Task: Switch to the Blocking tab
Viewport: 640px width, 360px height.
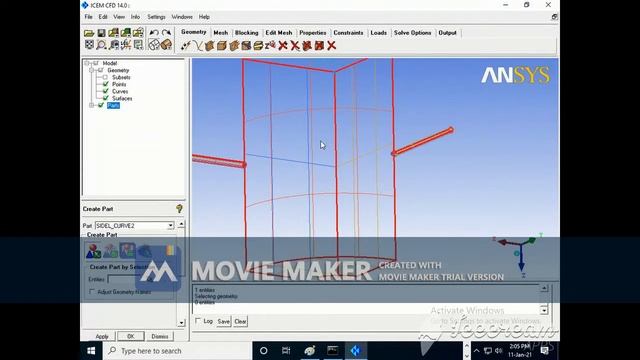Action: tap(247, 33)
